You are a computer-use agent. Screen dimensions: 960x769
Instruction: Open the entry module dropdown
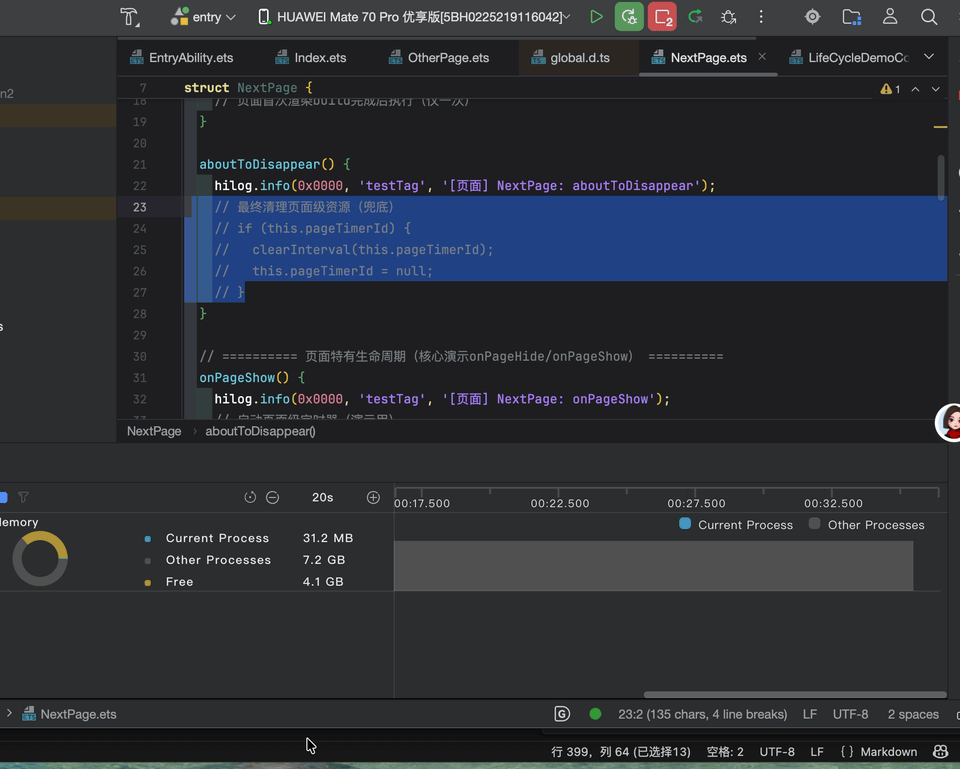[203, 17]
